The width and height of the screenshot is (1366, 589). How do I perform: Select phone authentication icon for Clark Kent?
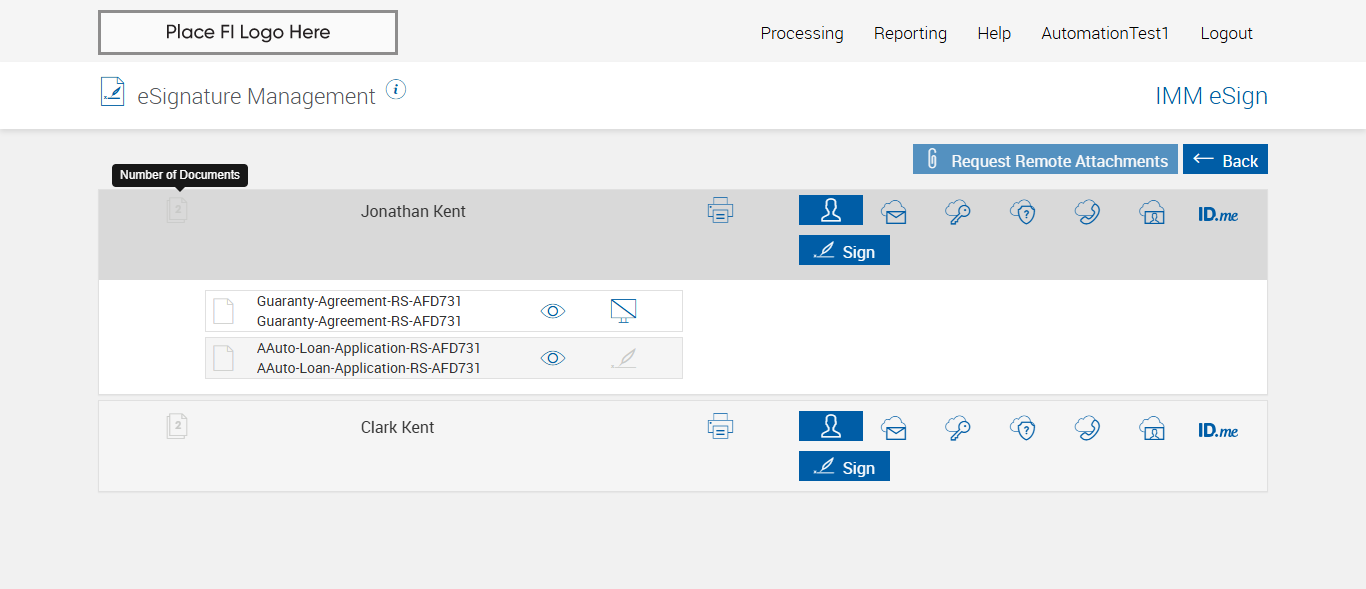tap(1087, 428)
